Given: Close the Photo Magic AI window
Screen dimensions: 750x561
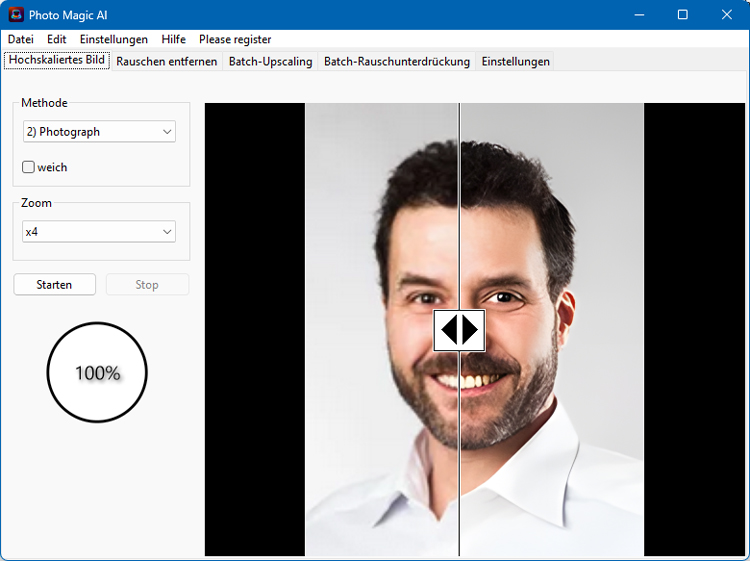Looking at the screenshot, I should [x=727, y=15].
